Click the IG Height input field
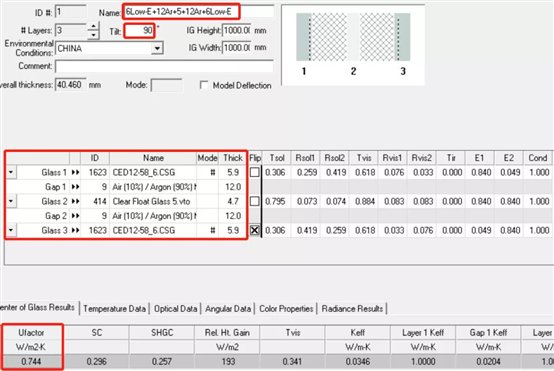The height and width of the screenshot is (371, 554). tap(237, 30)
